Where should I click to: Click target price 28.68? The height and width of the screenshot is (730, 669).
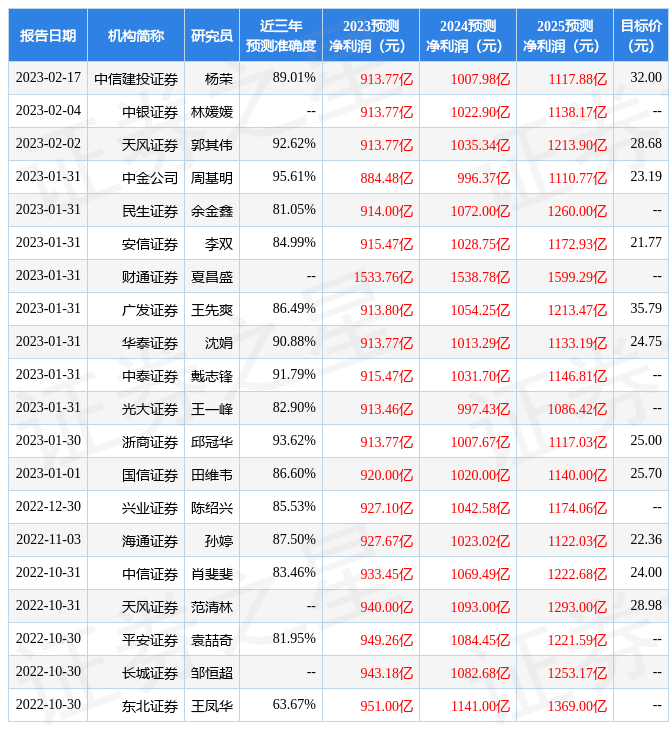point(646,144)
